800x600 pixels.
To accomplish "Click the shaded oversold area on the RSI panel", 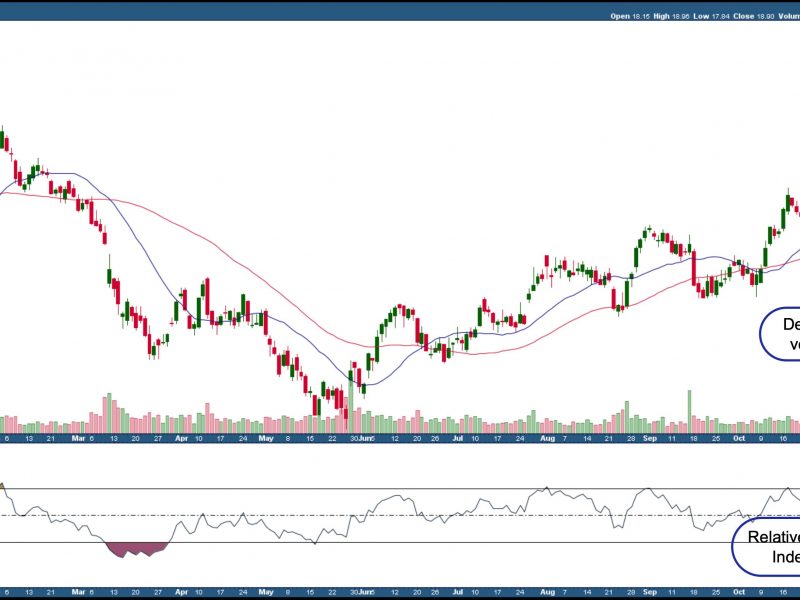I will click(136, 549).
